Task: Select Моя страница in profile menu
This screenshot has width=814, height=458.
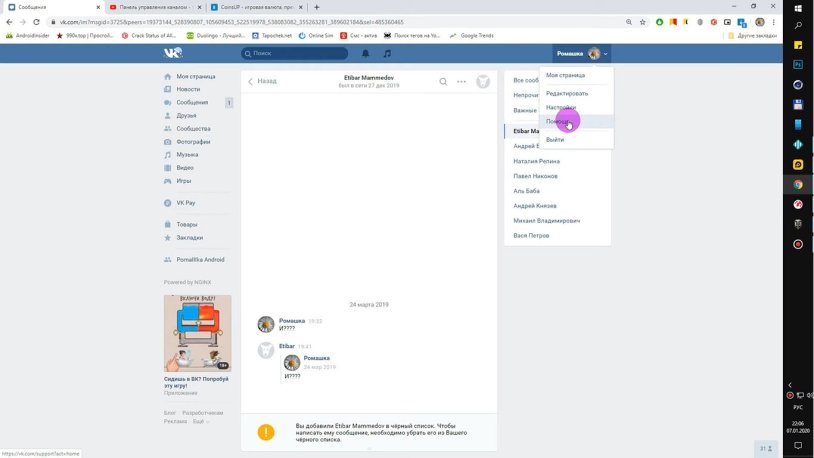Action: tap(565, 75)
